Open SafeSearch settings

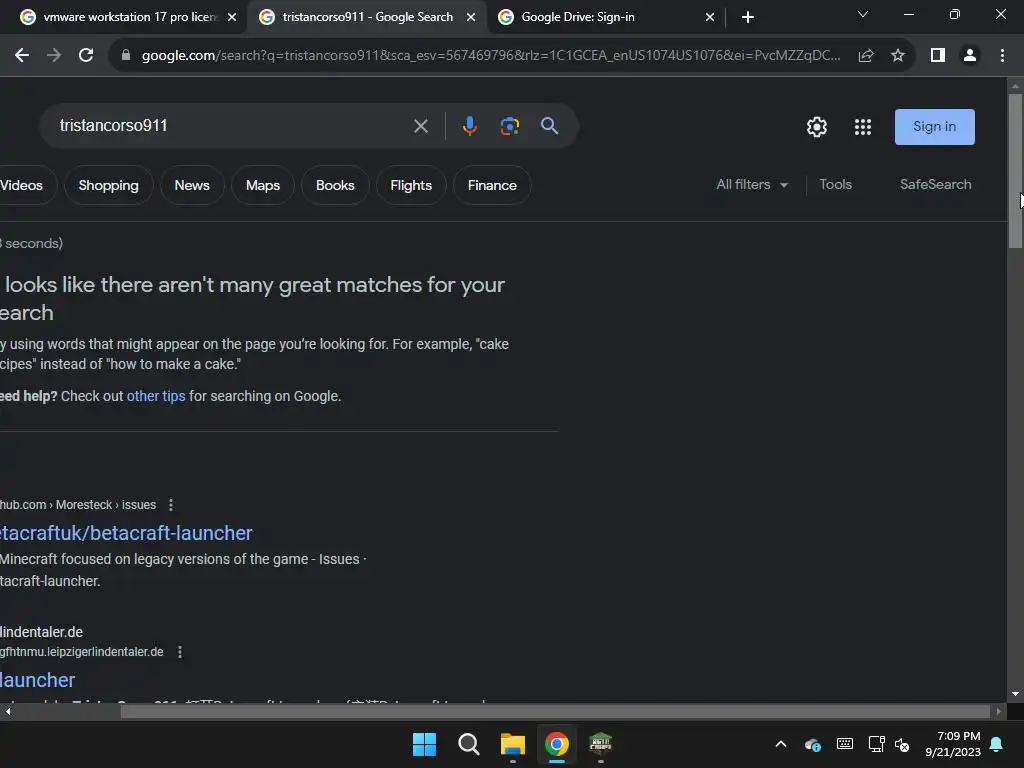point(935,185)
